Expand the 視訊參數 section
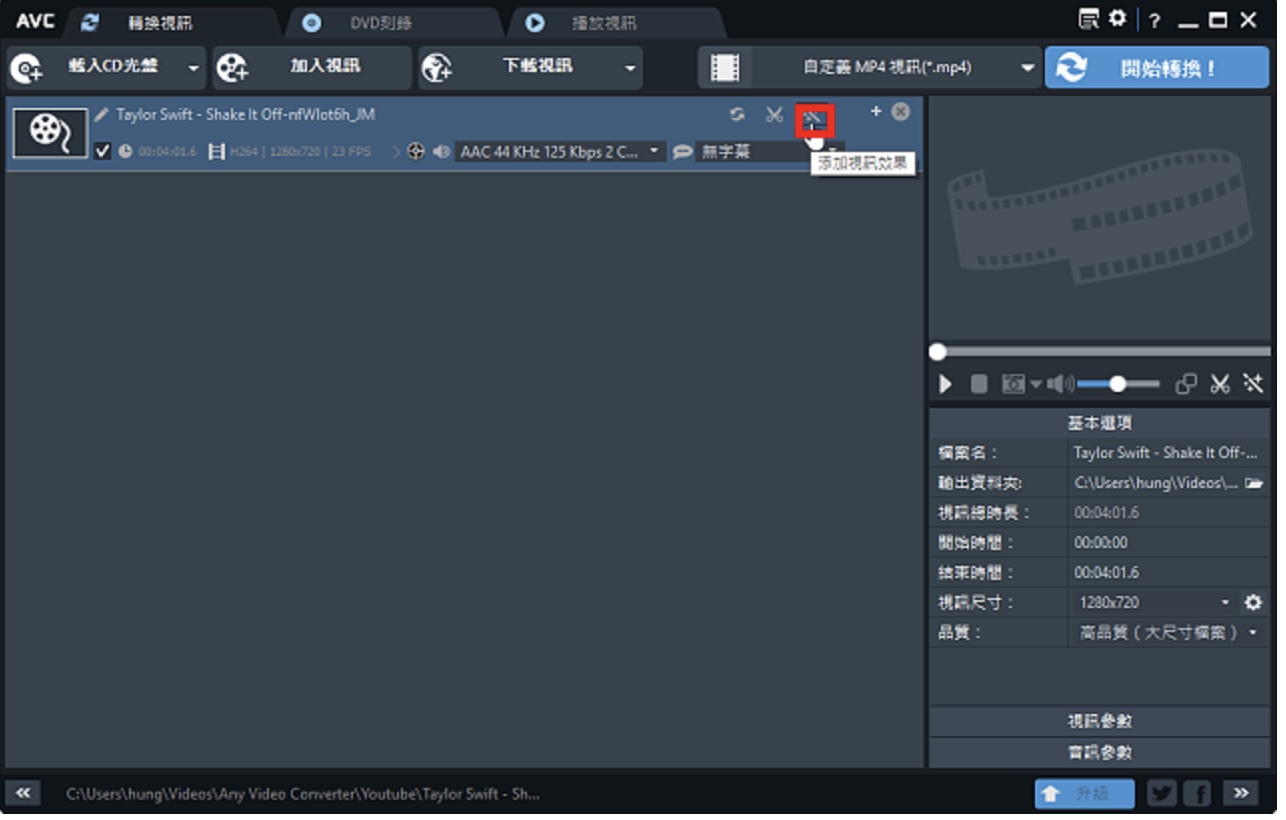Viewport: 1286px width, 820px height. (1100, 722)
